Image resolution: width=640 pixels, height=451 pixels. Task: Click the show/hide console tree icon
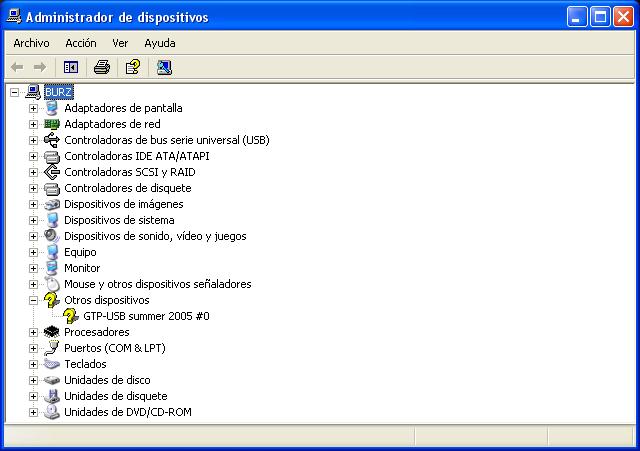[x=71, y=67]
